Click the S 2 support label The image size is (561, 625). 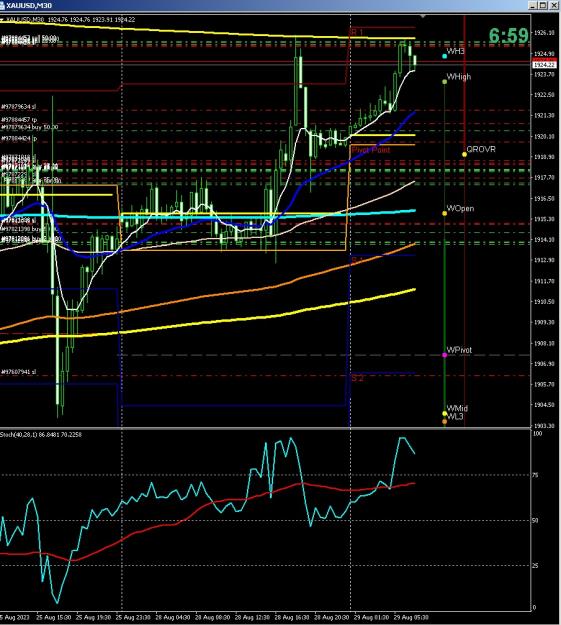(357, 378)
